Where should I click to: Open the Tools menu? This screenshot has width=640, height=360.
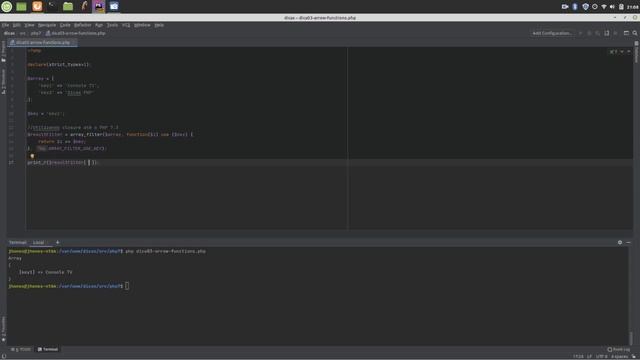point(112,25)
